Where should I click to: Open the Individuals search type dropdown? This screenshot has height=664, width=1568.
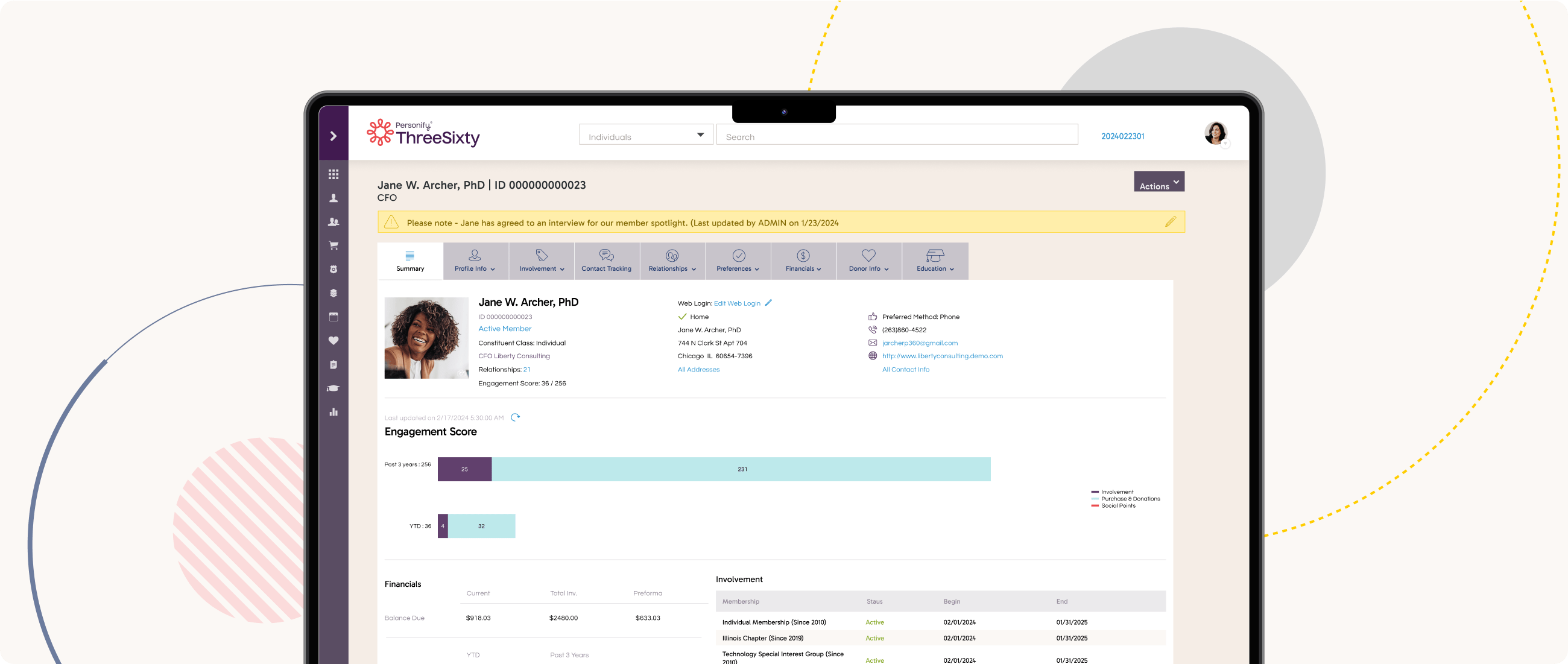[646, 135]
